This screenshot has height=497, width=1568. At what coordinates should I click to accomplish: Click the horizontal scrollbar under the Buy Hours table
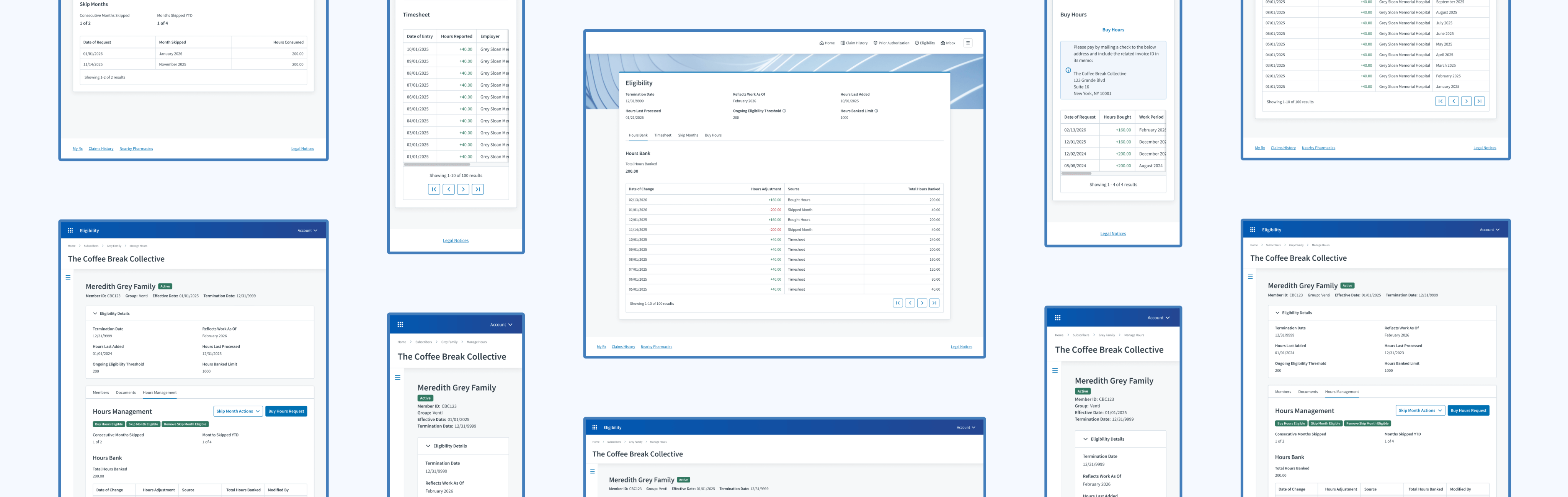click(1077, 174)
